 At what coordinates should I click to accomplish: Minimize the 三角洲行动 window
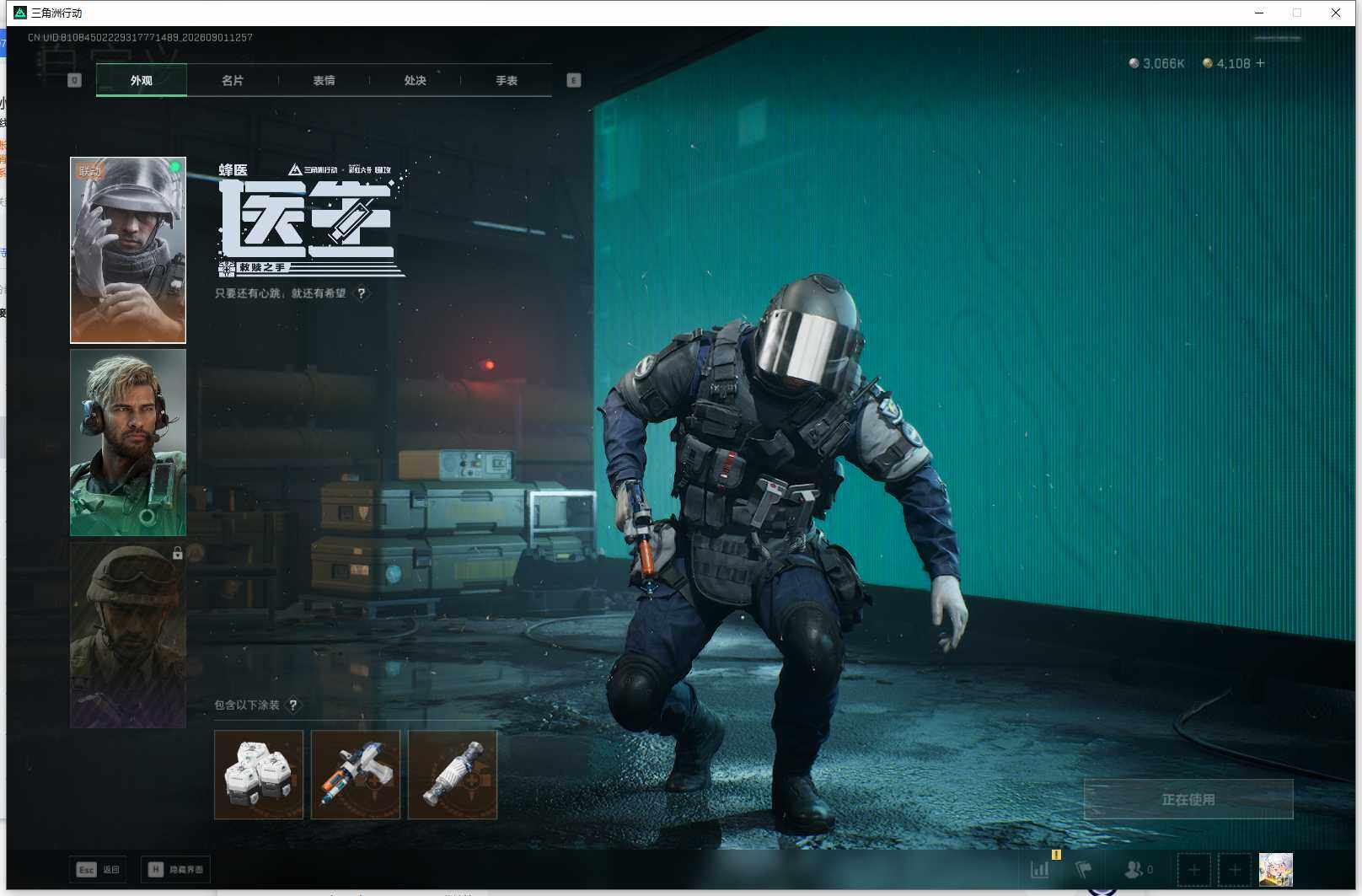(x=1259, y=13)
